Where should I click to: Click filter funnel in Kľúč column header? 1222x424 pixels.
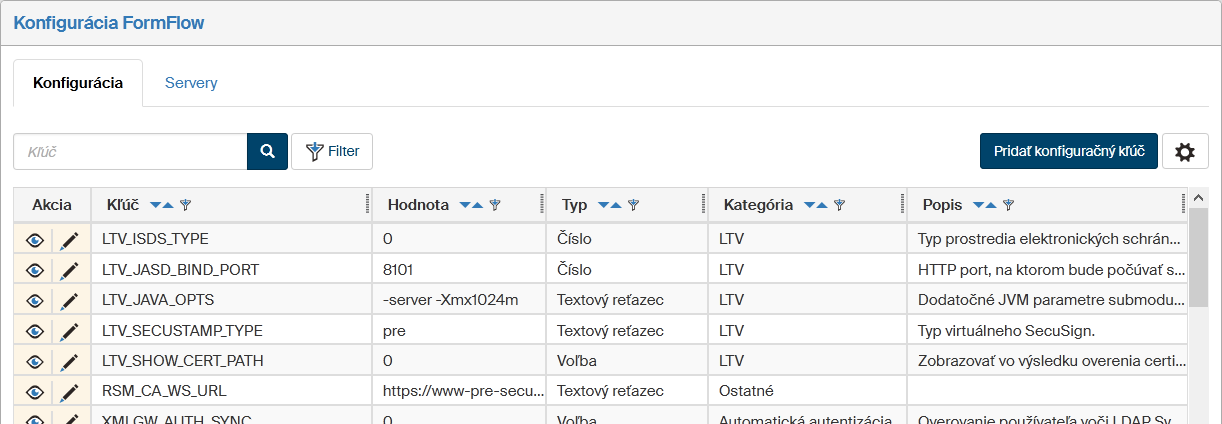pyautogui.click(x=185, y=205)
